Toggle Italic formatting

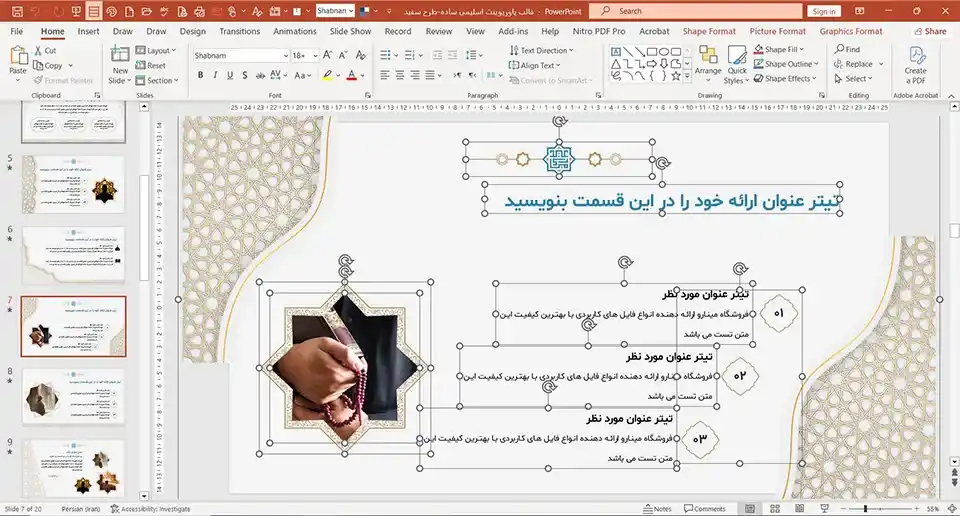point(215,75)
